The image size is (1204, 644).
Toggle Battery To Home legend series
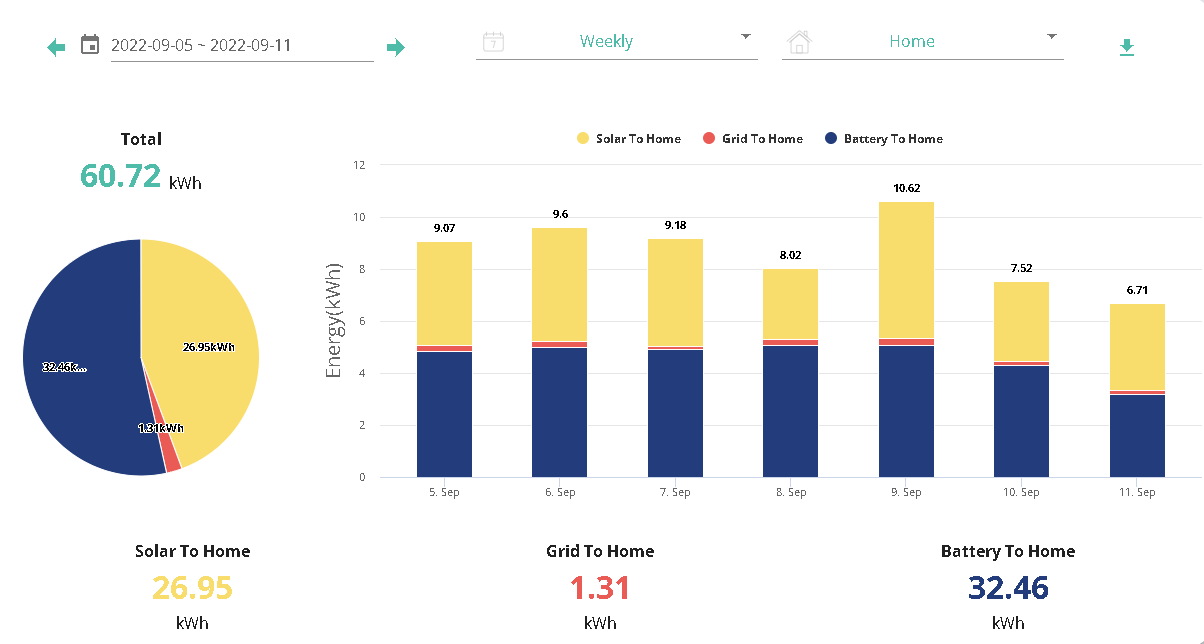tap(884, 139)
